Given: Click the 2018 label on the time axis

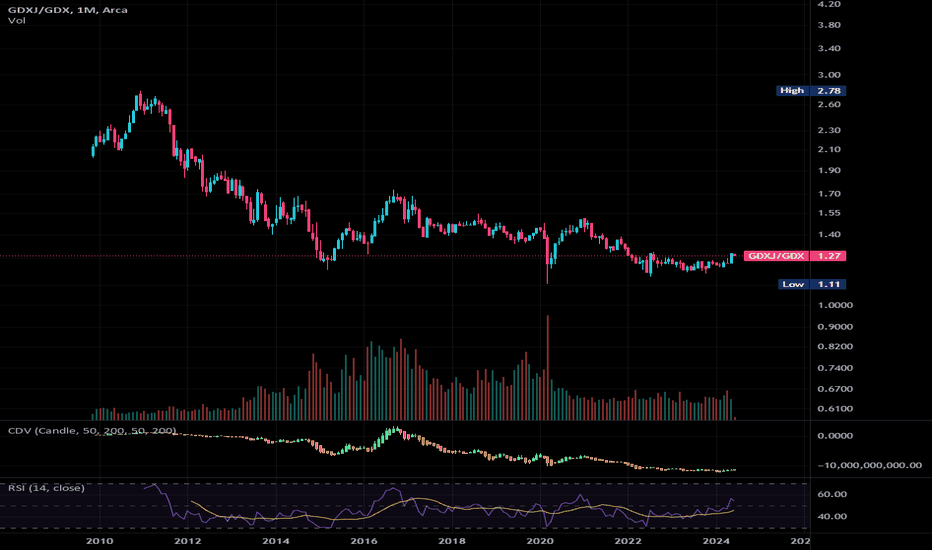Looking at the screenshot, I should click(452, 541).
